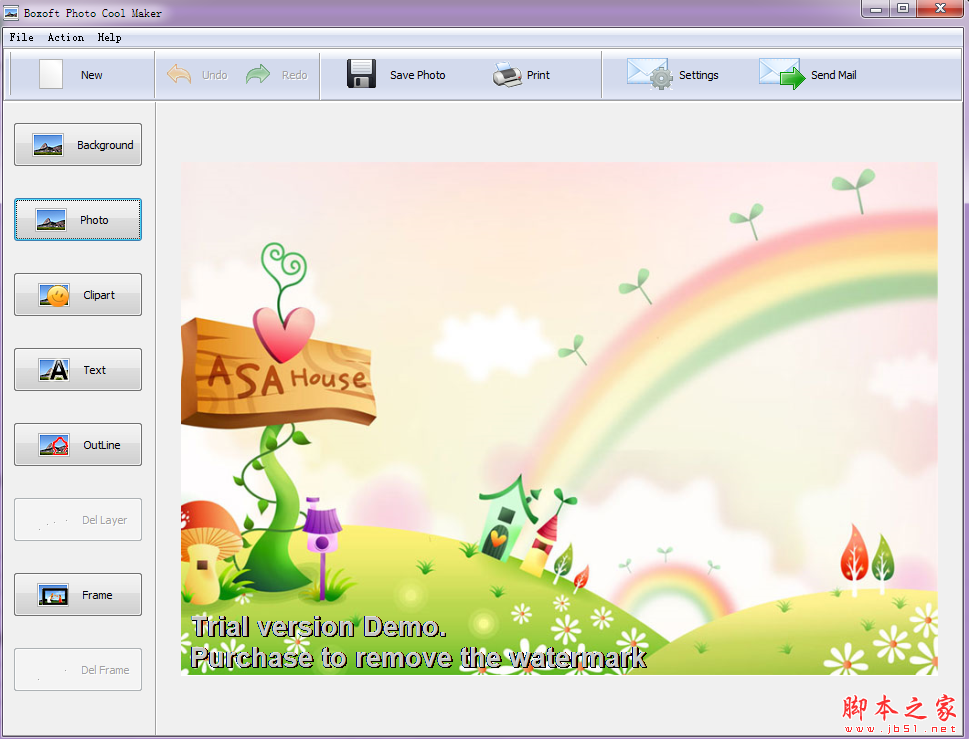
Task: Open the Action menu
Action: coord(66,37)
